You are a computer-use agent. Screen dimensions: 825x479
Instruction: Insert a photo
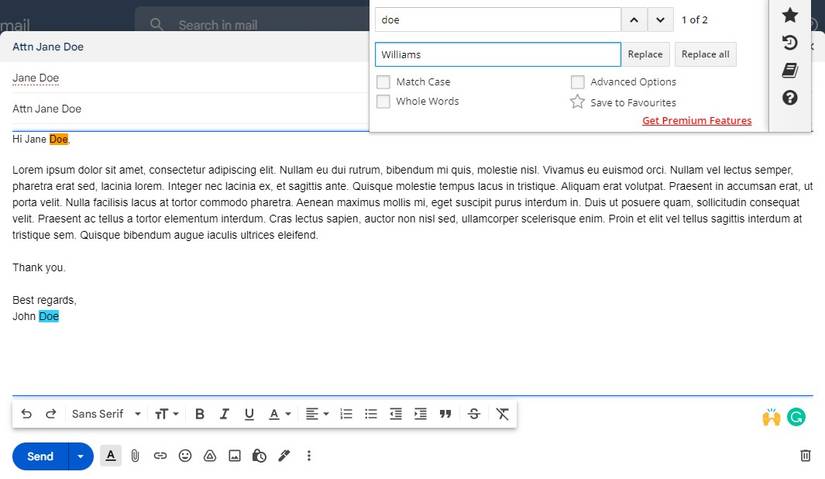(x=235, y=456)
